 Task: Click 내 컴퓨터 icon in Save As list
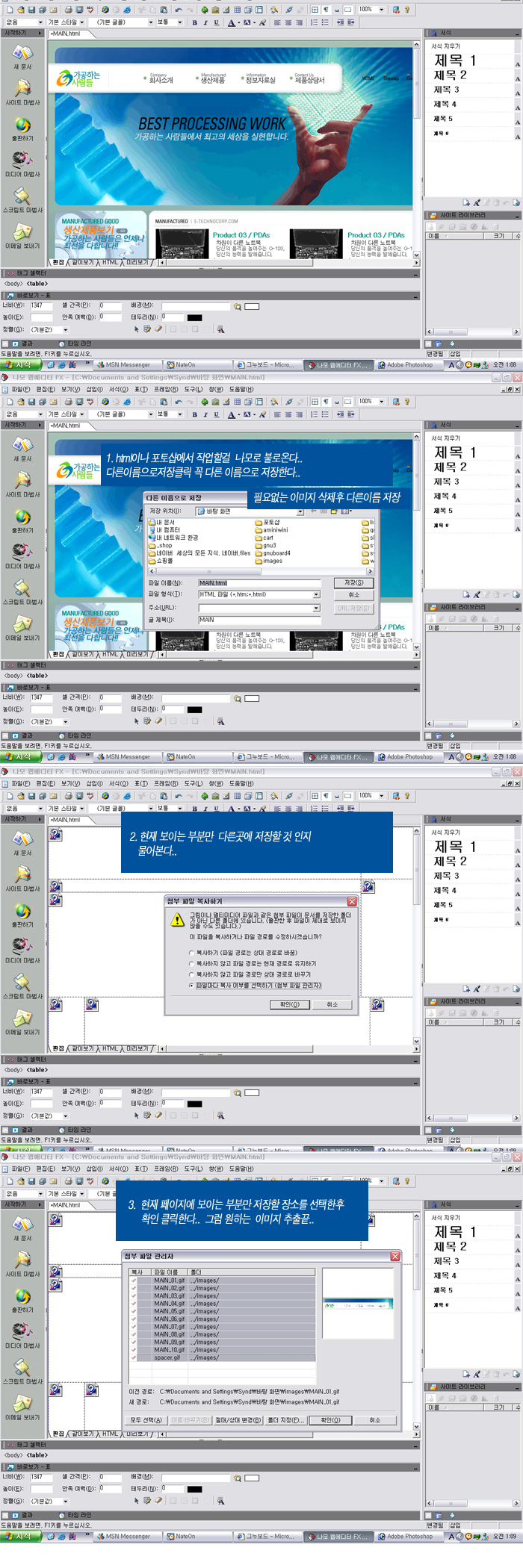pos(152,529)
